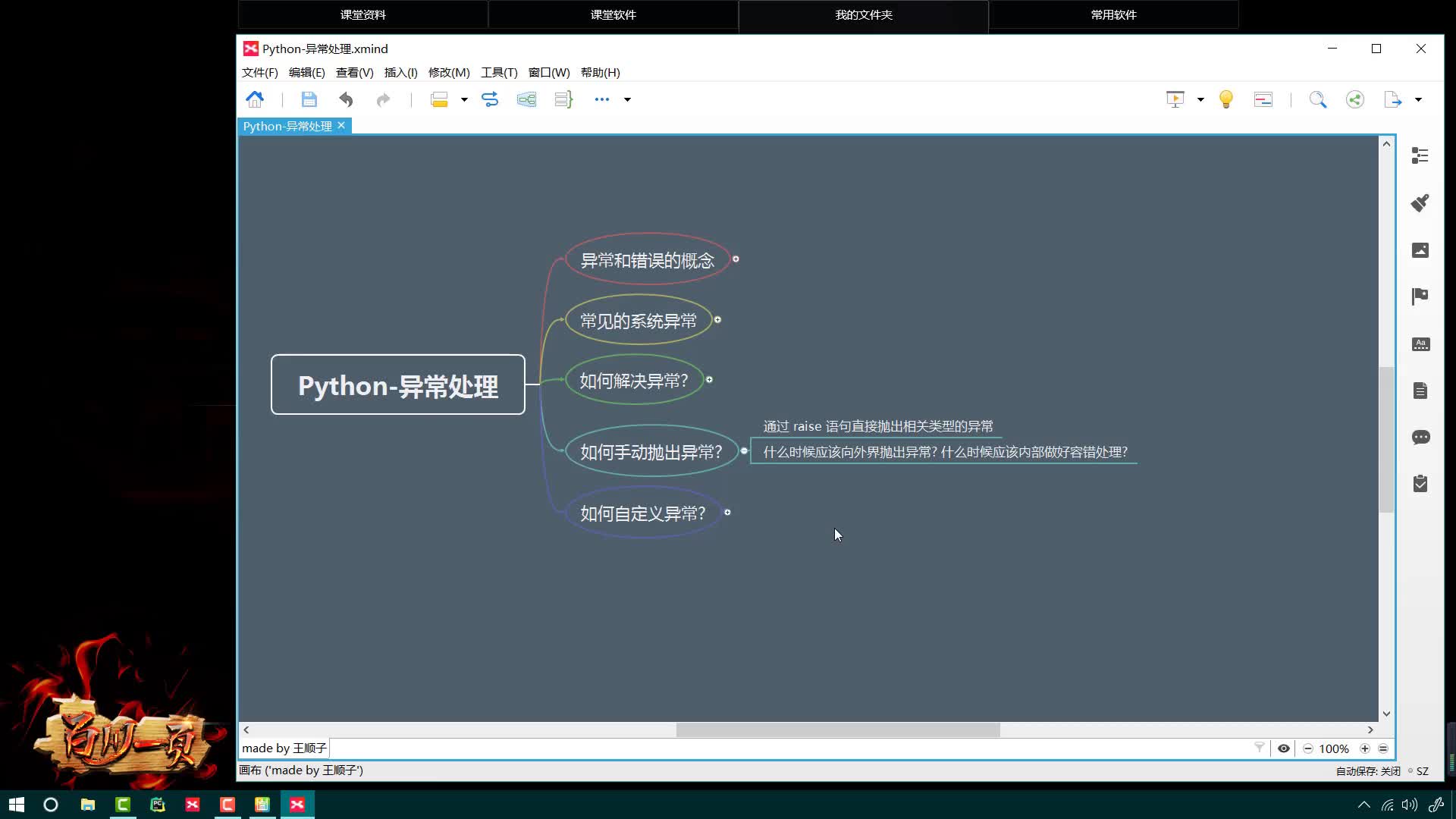The height and width of the screenshot is (819, 1456).
Task: Open the 修改(M) menu
Action: [448, 72]
